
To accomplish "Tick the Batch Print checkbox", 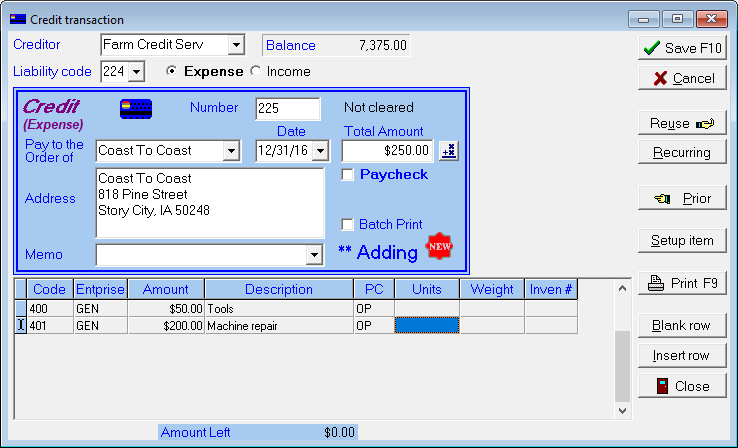I will tap(348, 225).
